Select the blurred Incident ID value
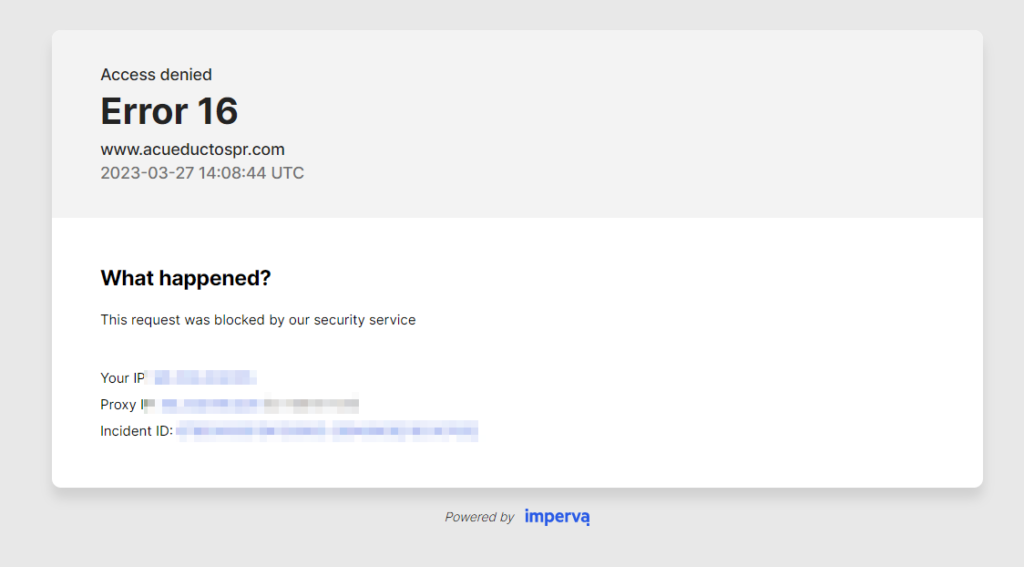The width and height of the screenshot is (1024, 567). (x=327, y=431)
